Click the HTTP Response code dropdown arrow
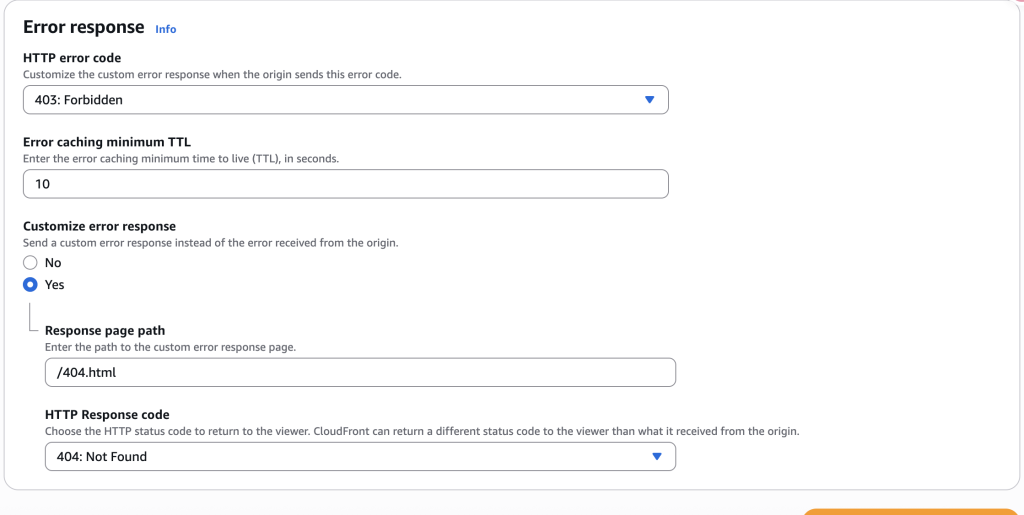Viewport: 1024px width, 515px height. click(657, 456)
